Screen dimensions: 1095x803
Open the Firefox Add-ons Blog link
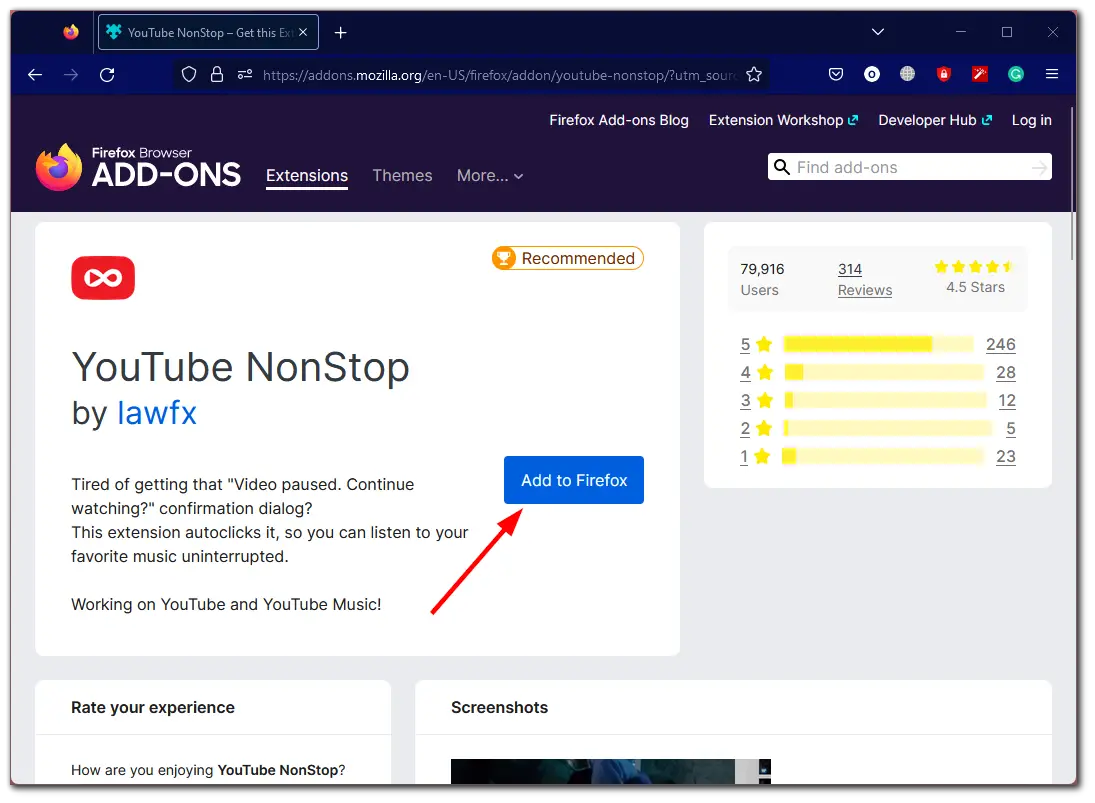(619, 120)
